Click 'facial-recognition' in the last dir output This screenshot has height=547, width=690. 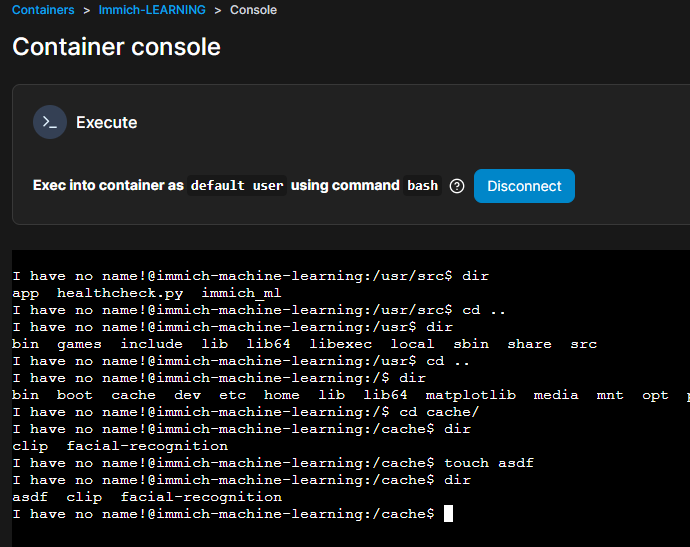coord(201,497)
